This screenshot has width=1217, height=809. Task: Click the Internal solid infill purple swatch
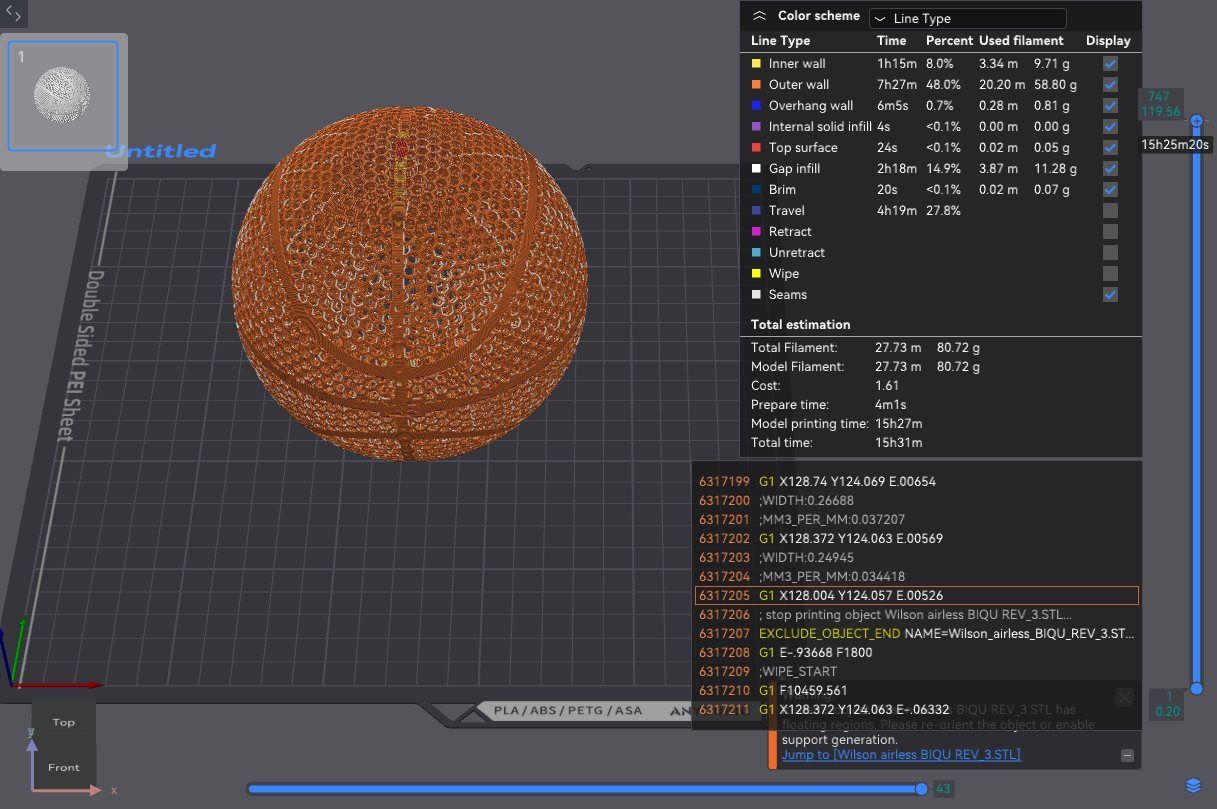[x=756, y=126]
